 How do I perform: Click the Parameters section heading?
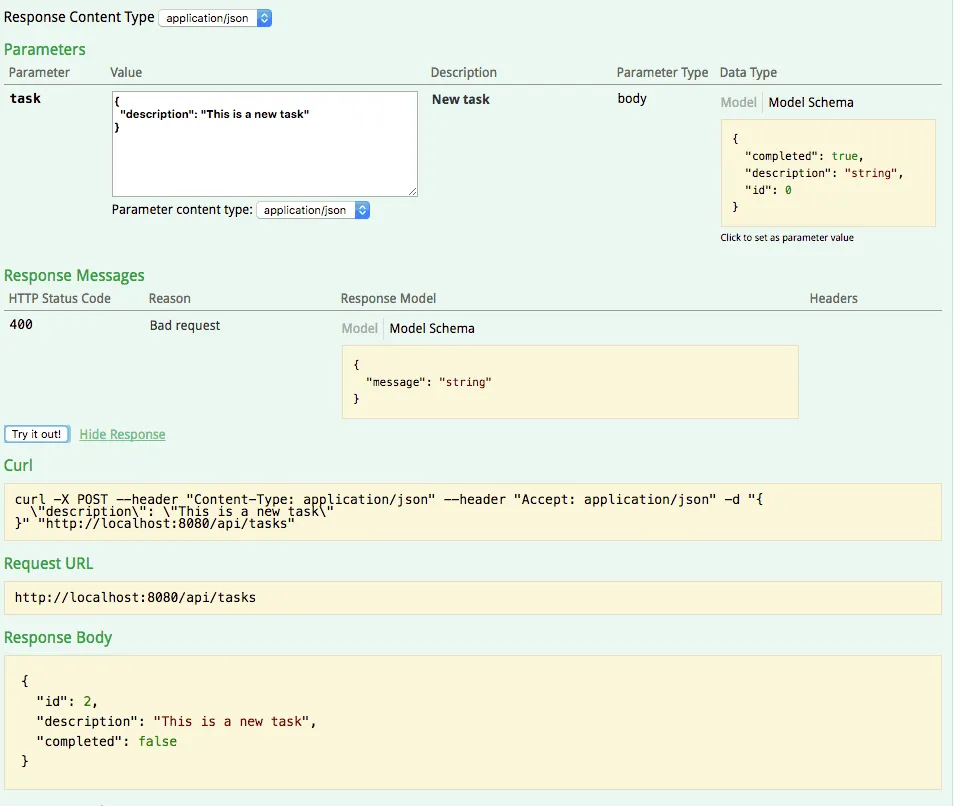coord(45,50)
